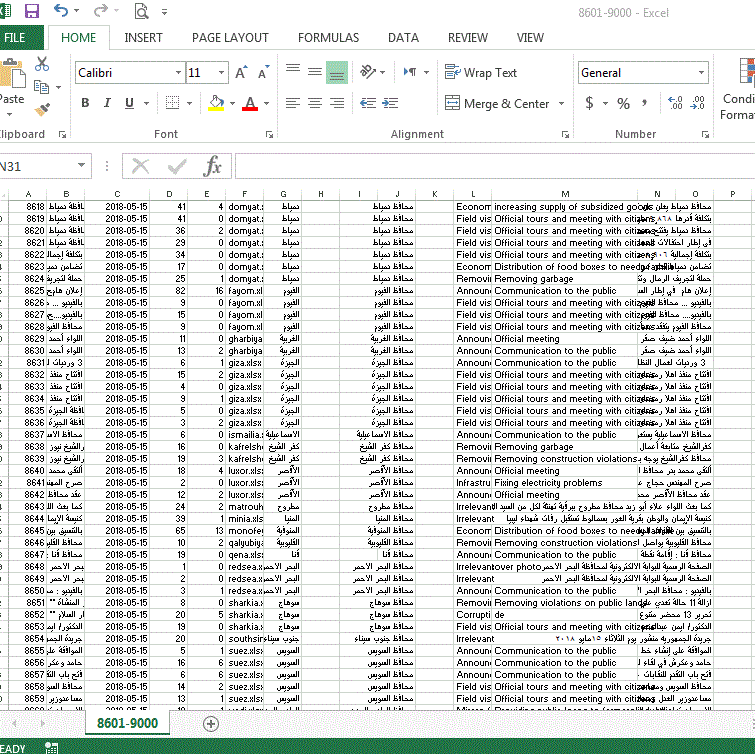This screenshot has height=754, width=755.
Task: Switch to the VIEW tab
Action: (530, 38)
